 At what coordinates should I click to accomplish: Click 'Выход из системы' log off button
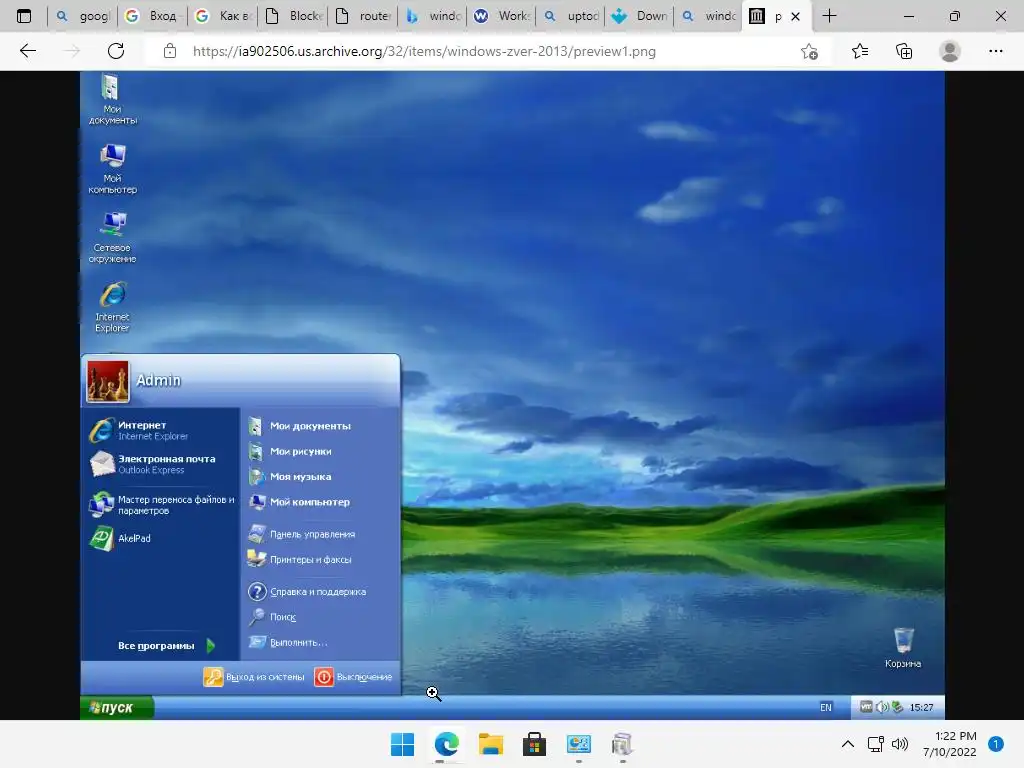coord(254,677)
